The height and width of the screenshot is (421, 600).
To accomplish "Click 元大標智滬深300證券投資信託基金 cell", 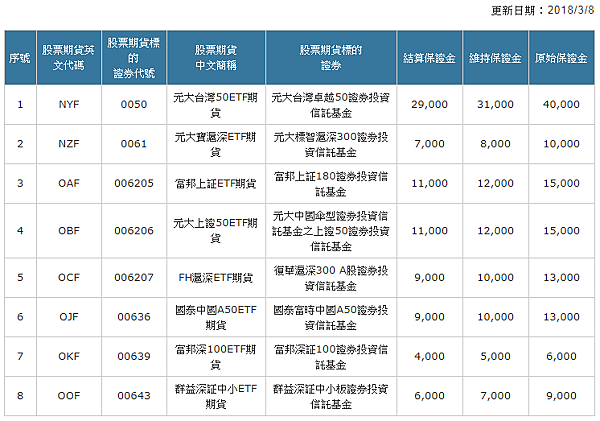I will (x=331, y=144).
